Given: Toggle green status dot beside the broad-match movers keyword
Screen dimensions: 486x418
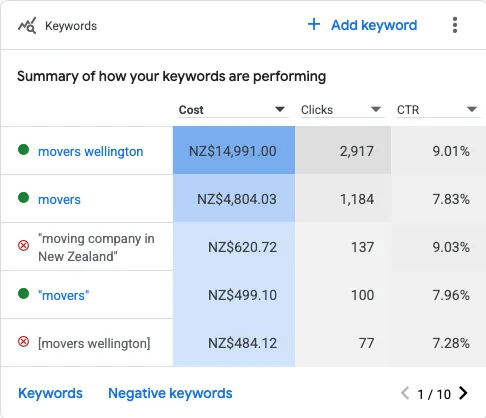Looking at the screenshot, I should coord(23,198).
